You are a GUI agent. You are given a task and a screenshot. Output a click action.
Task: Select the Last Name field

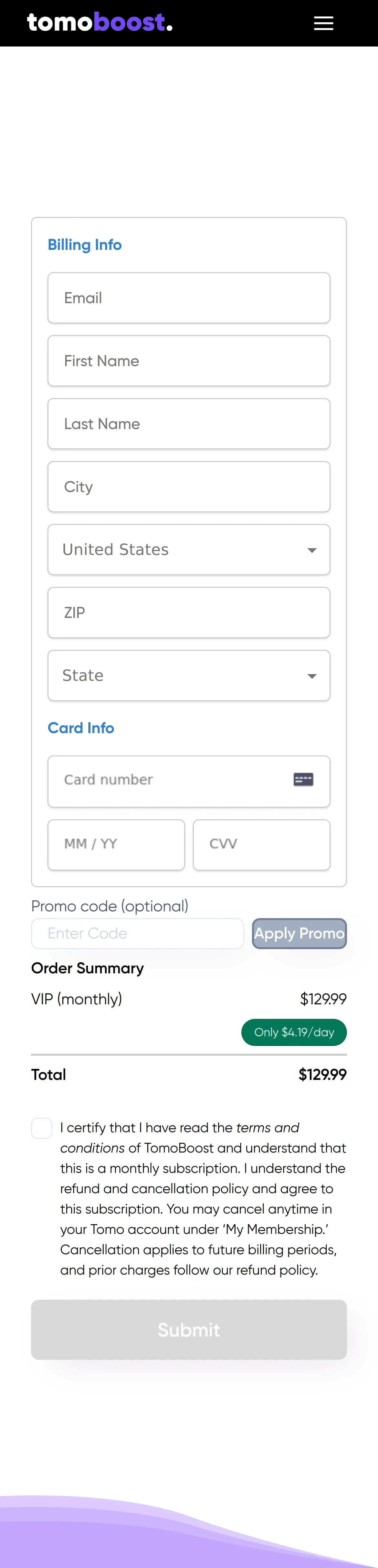(189, 424)
